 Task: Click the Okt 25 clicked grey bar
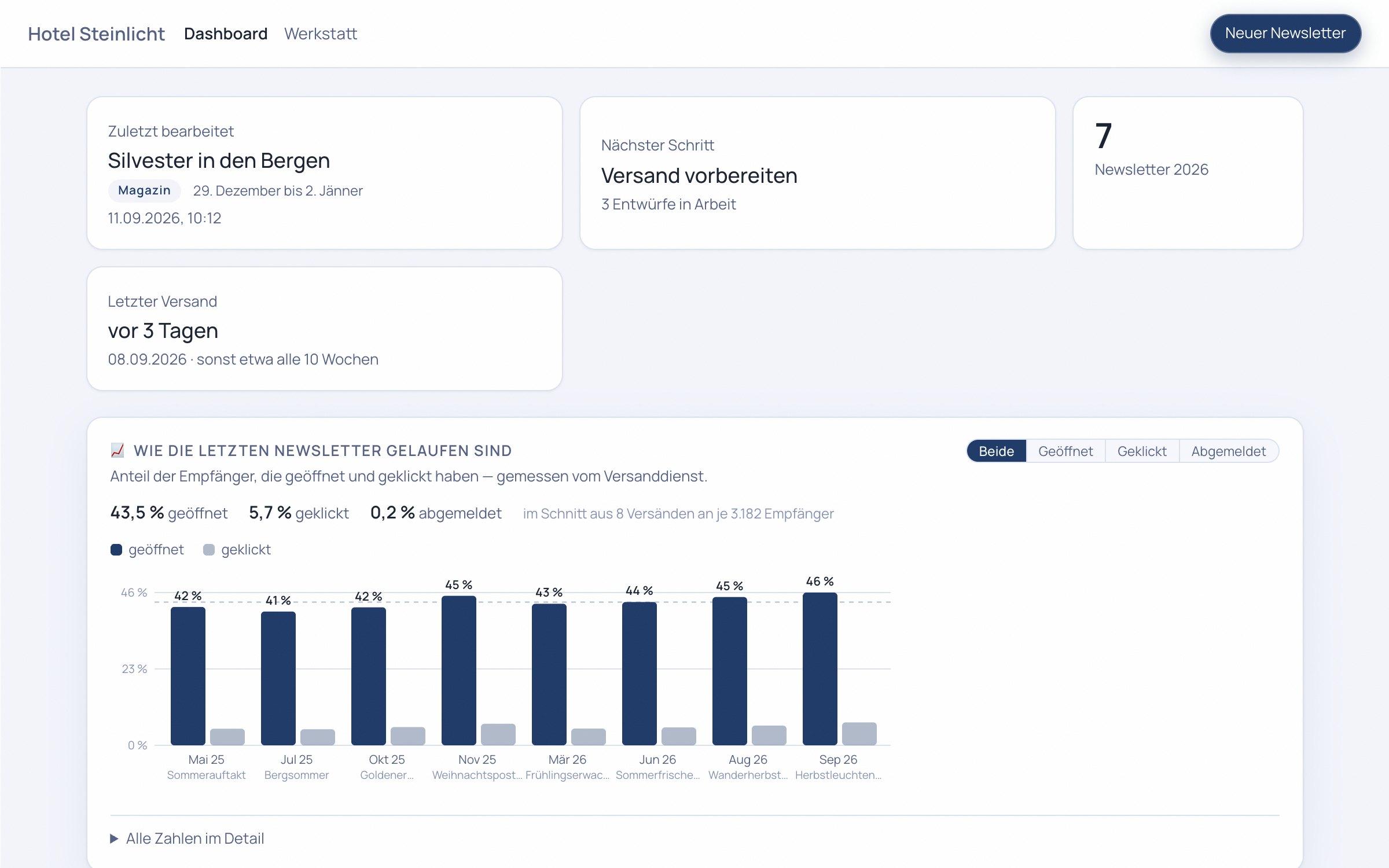[408, 736]
